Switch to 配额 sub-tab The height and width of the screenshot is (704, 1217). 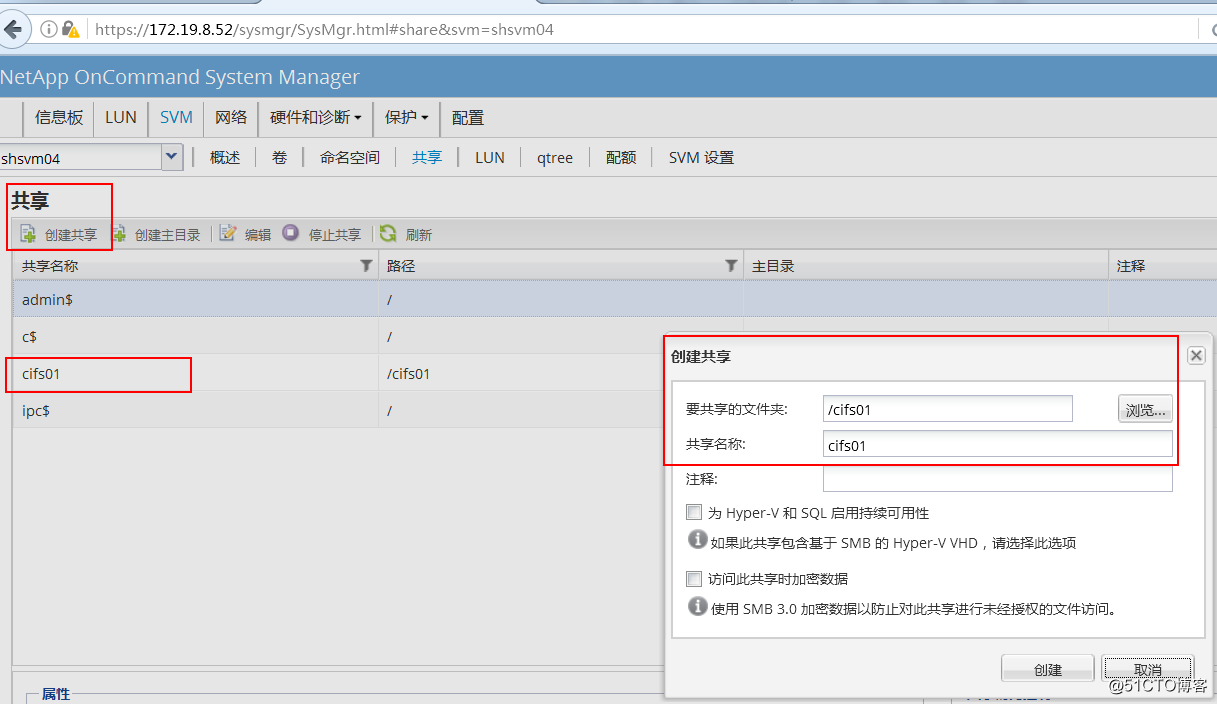pyautogui.click(x=621, y=157)
